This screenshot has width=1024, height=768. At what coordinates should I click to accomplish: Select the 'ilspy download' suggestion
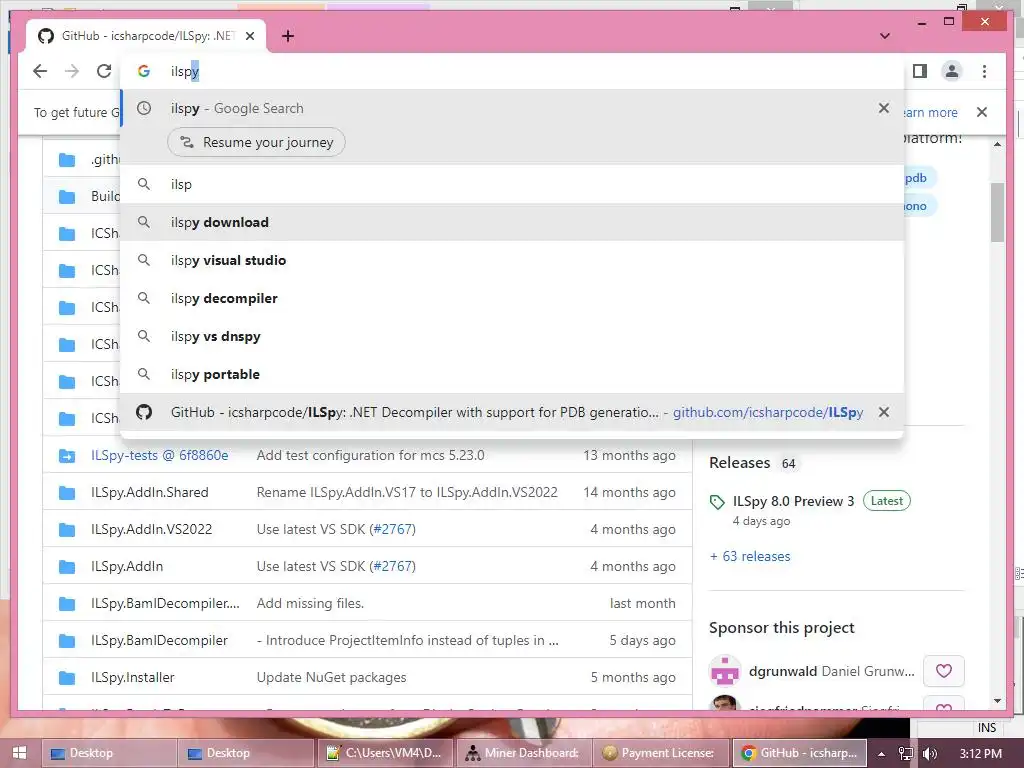coord(512,222)
